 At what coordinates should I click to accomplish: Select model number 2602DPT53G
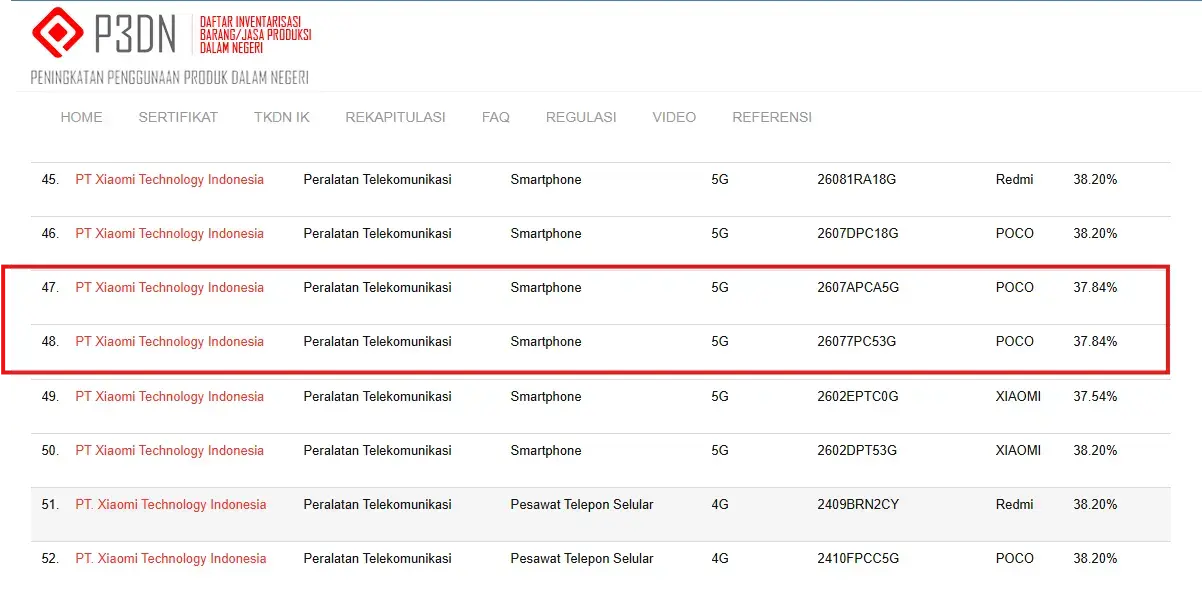coord(857,451)
